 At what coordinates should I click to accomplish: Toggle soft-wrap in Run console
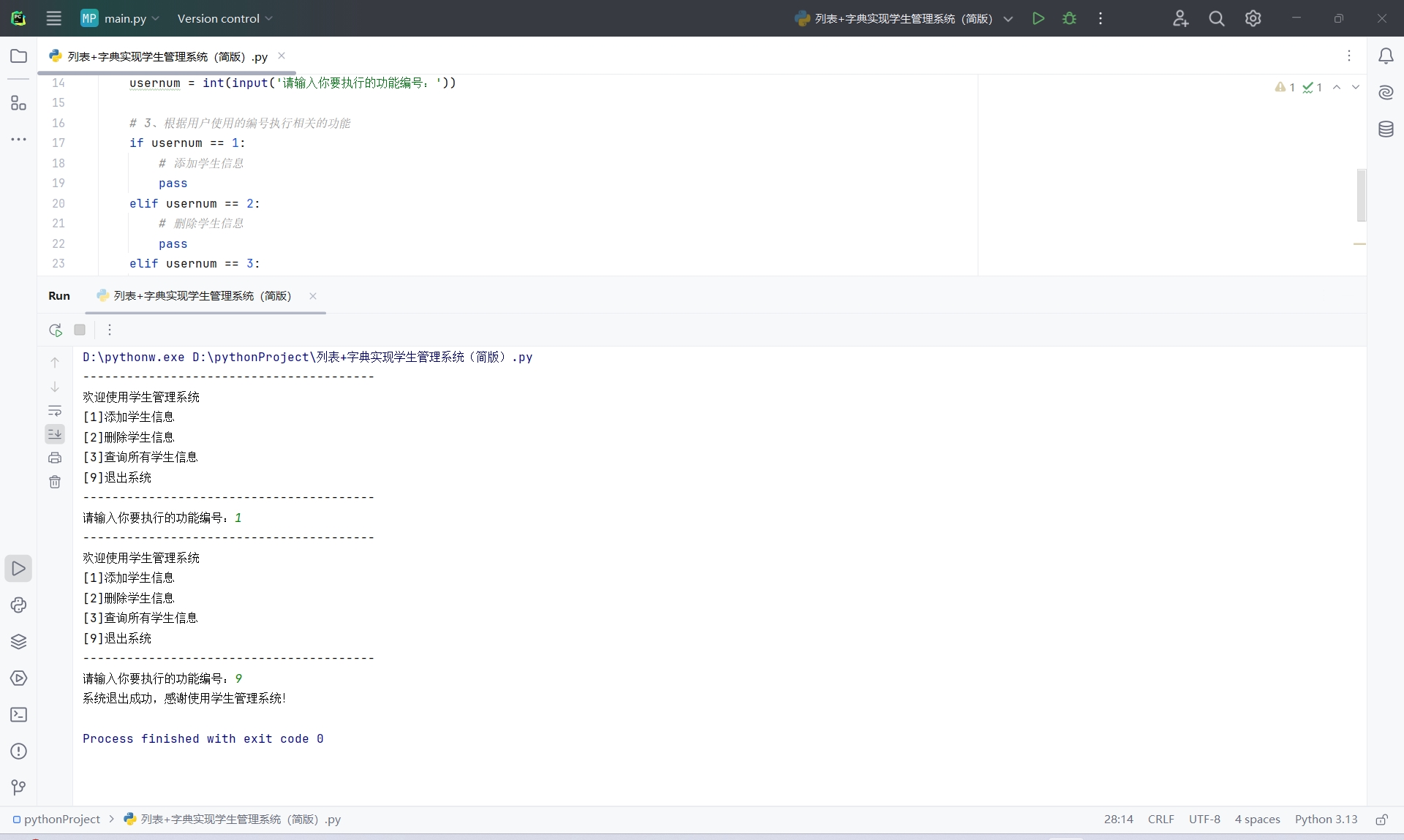[x=55, y=410]
